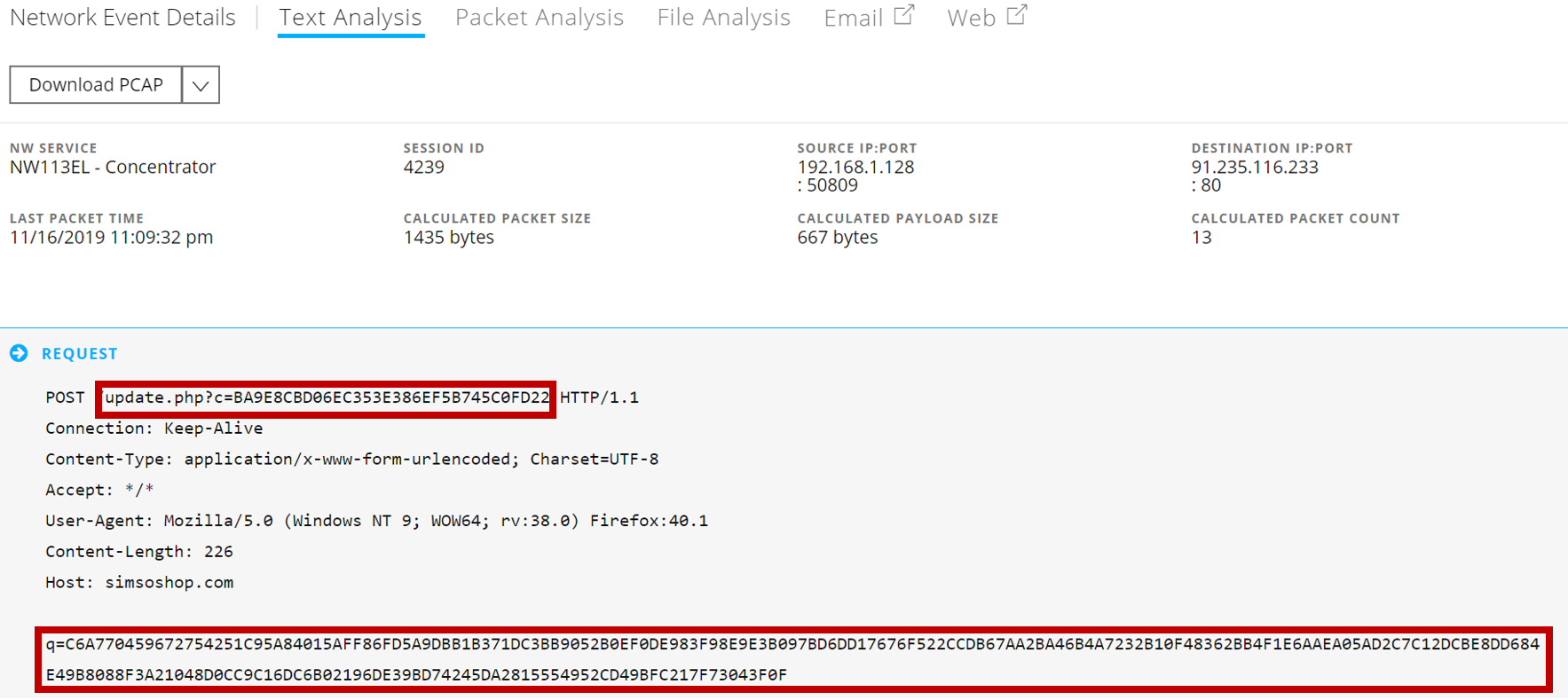Click the highlighted update.php request URL

click(326, 397)
